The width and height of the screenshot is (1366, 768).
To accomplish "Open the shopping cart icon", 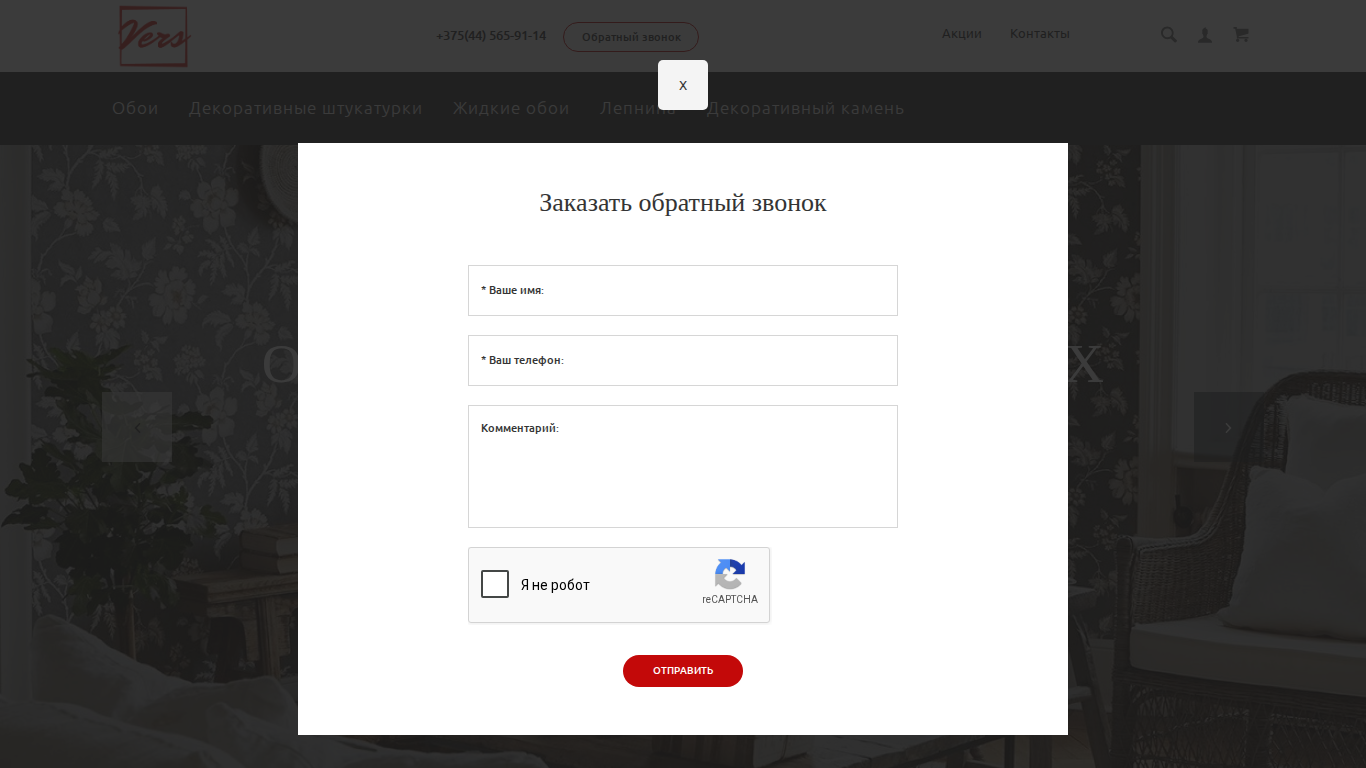I will click(1241, 35).
